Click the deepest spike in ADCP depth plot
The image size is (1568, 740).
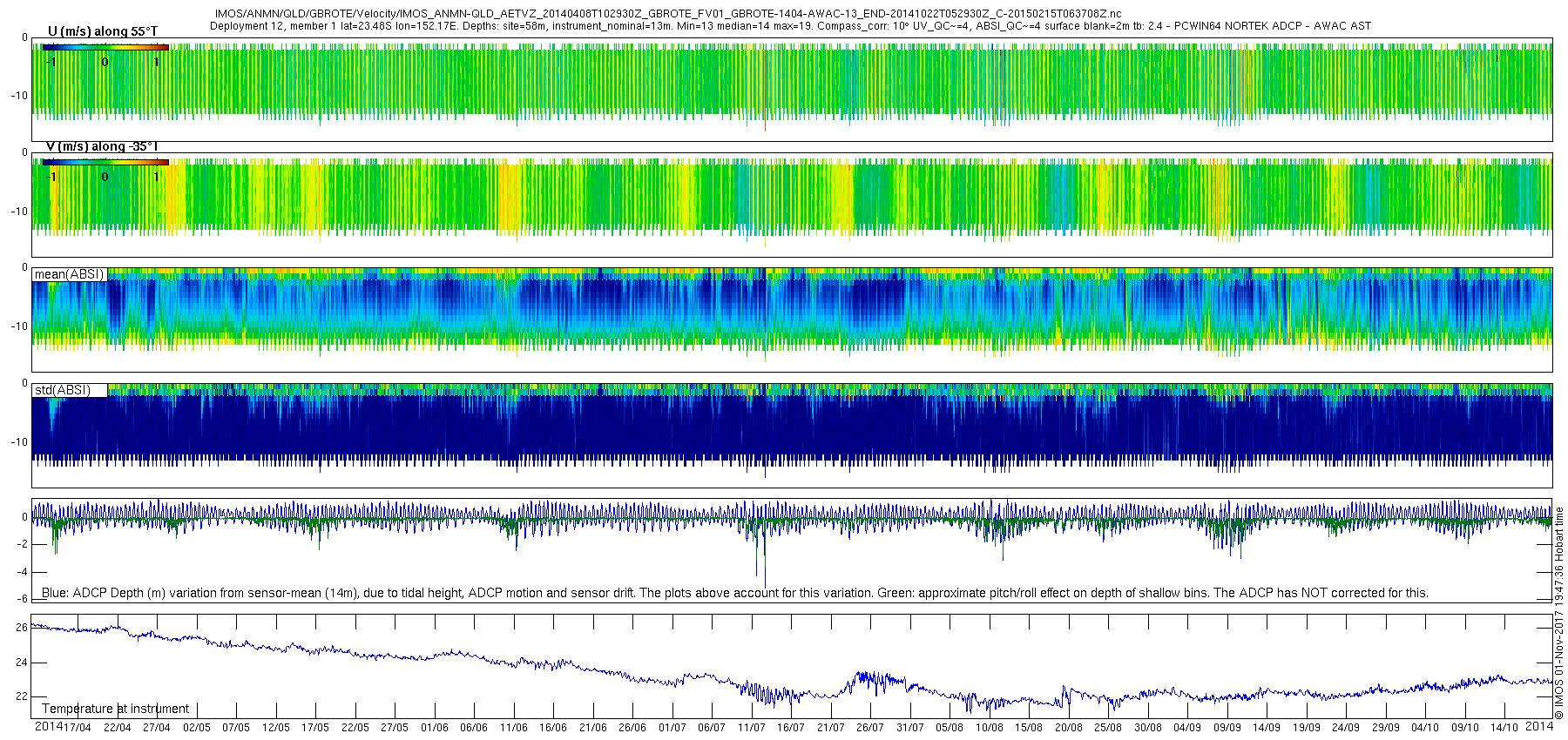point(765,585)
